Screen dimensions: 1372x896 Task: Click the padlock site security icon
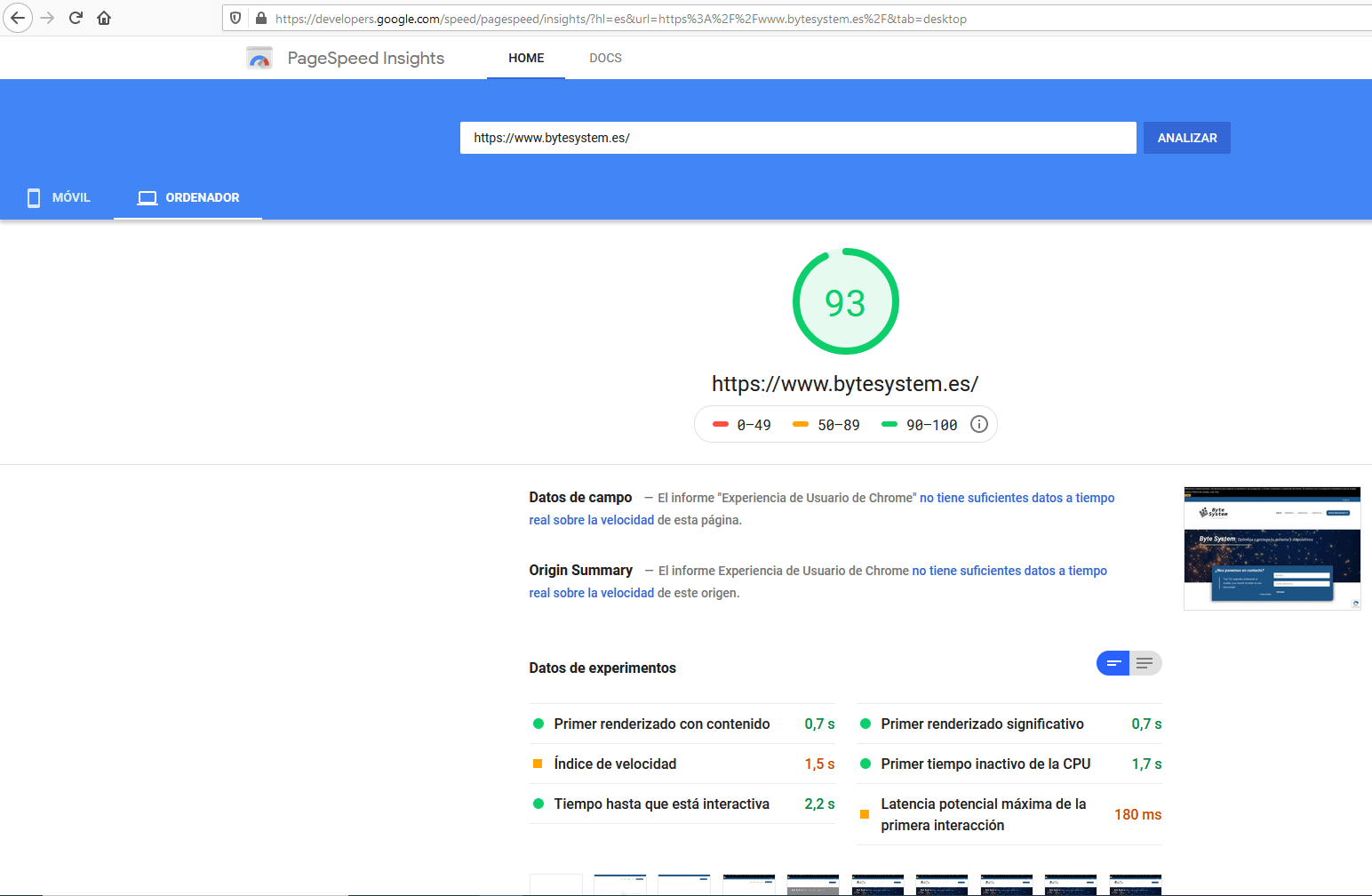(x=261, y=18)
